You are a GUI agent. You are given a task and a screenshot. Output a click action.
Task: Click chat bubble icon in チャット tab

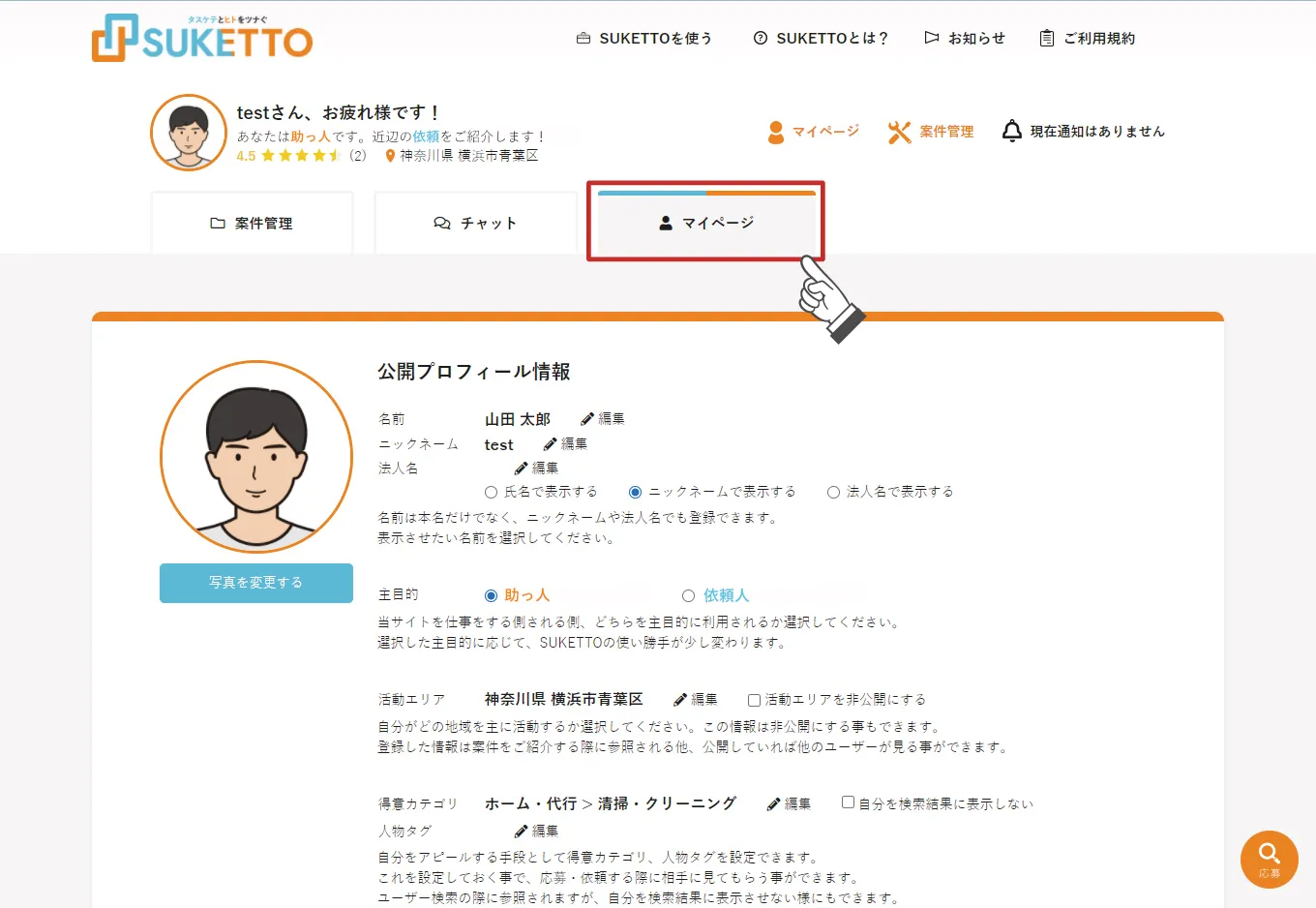tap(442, 223)
